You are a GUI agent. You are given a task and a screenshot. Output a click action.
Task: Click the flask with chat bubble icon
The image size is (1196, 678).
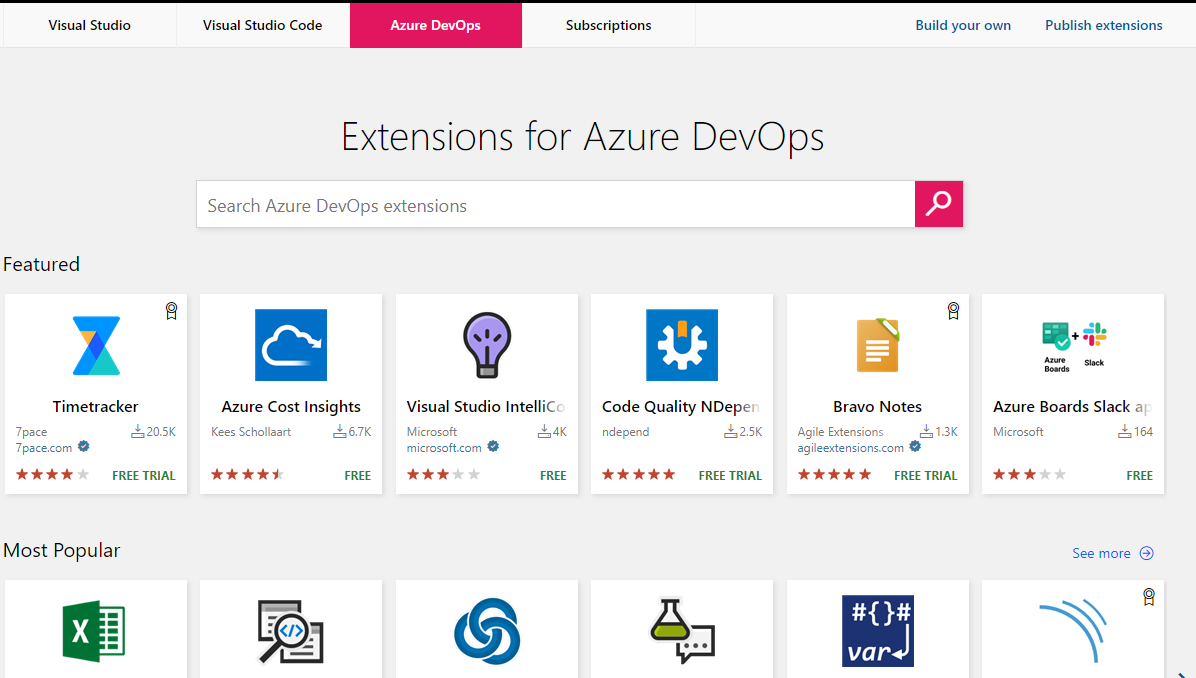click(x=682, y=631)
